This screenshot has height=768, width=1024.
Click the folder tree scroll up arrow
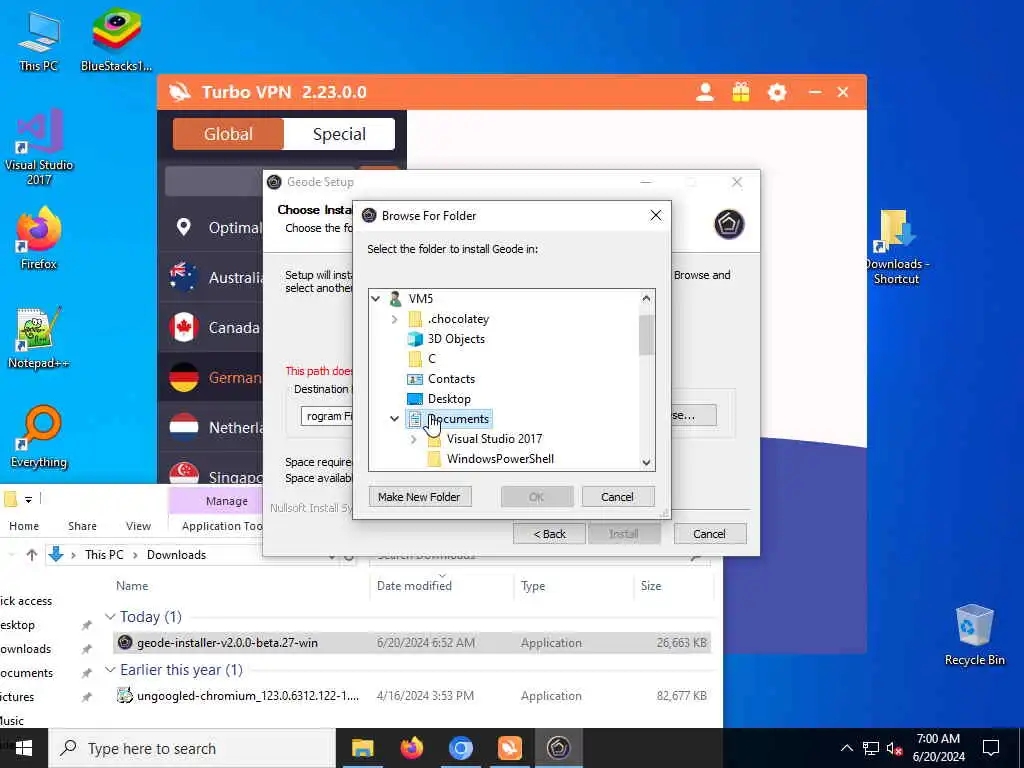pyautogui.click(x=646, y=298)
